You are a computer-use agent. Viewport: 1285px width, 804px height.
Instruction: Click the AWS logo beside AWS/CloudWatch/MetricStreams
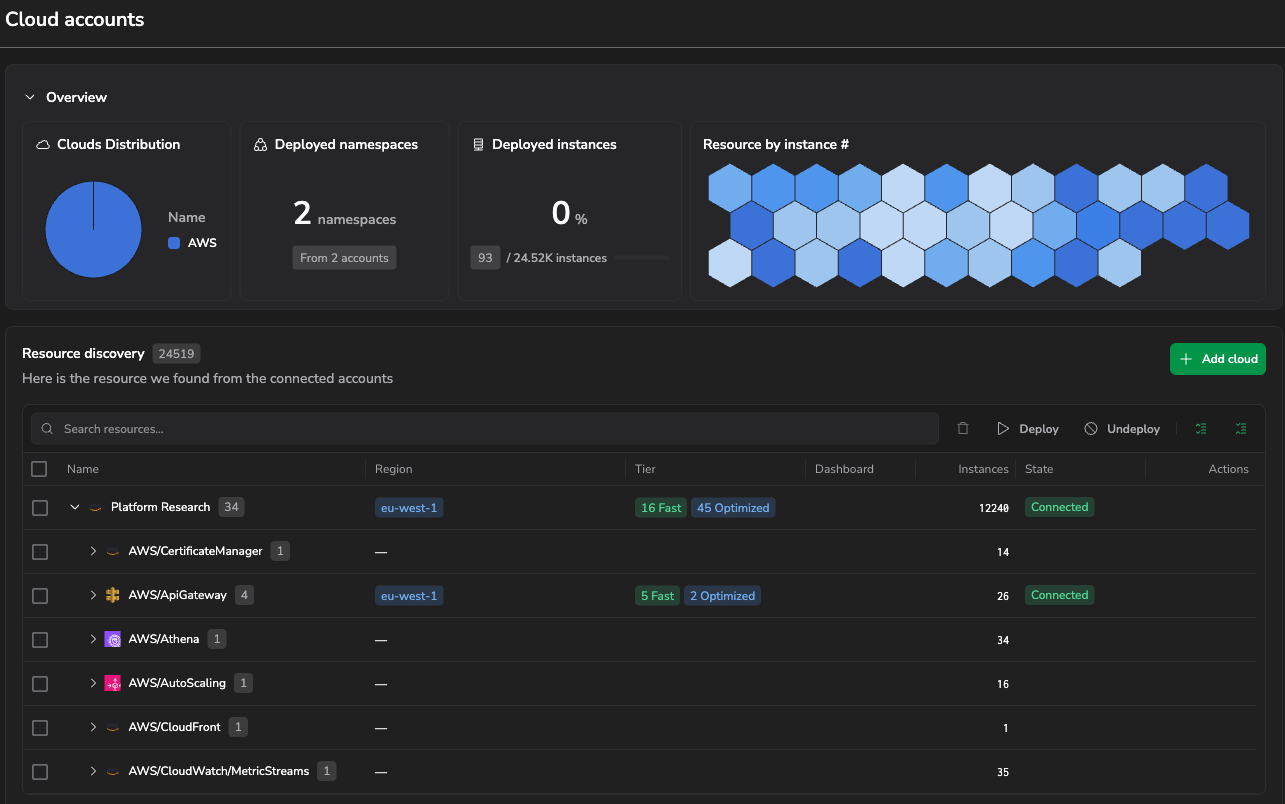pos(113,772)
